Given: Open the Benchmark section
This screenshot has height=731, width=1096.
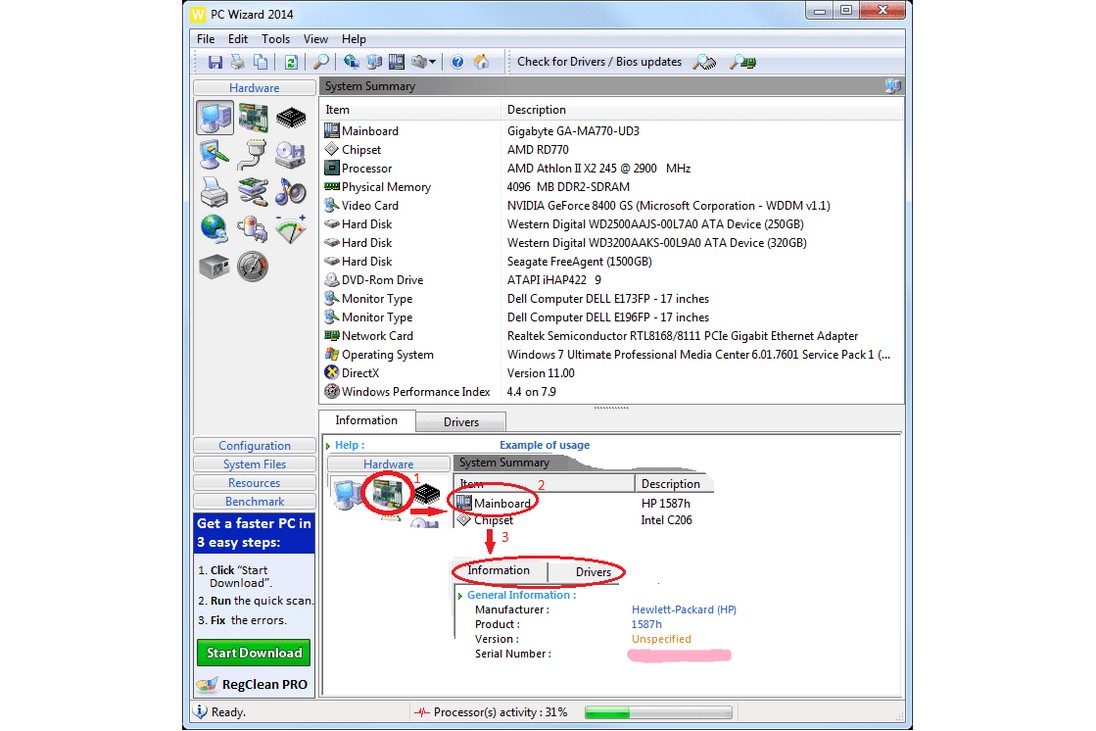Looking at the screenshot, I should point(254,501).
